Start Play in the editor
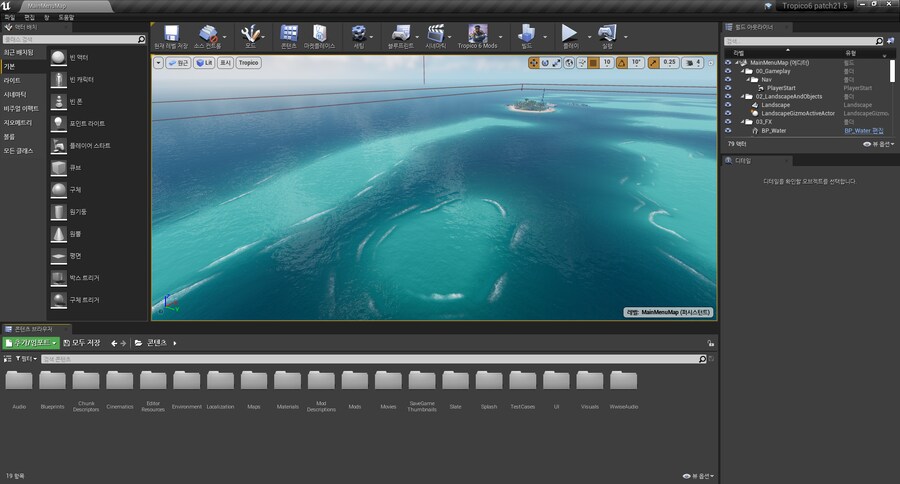 (x=569, y=33)
